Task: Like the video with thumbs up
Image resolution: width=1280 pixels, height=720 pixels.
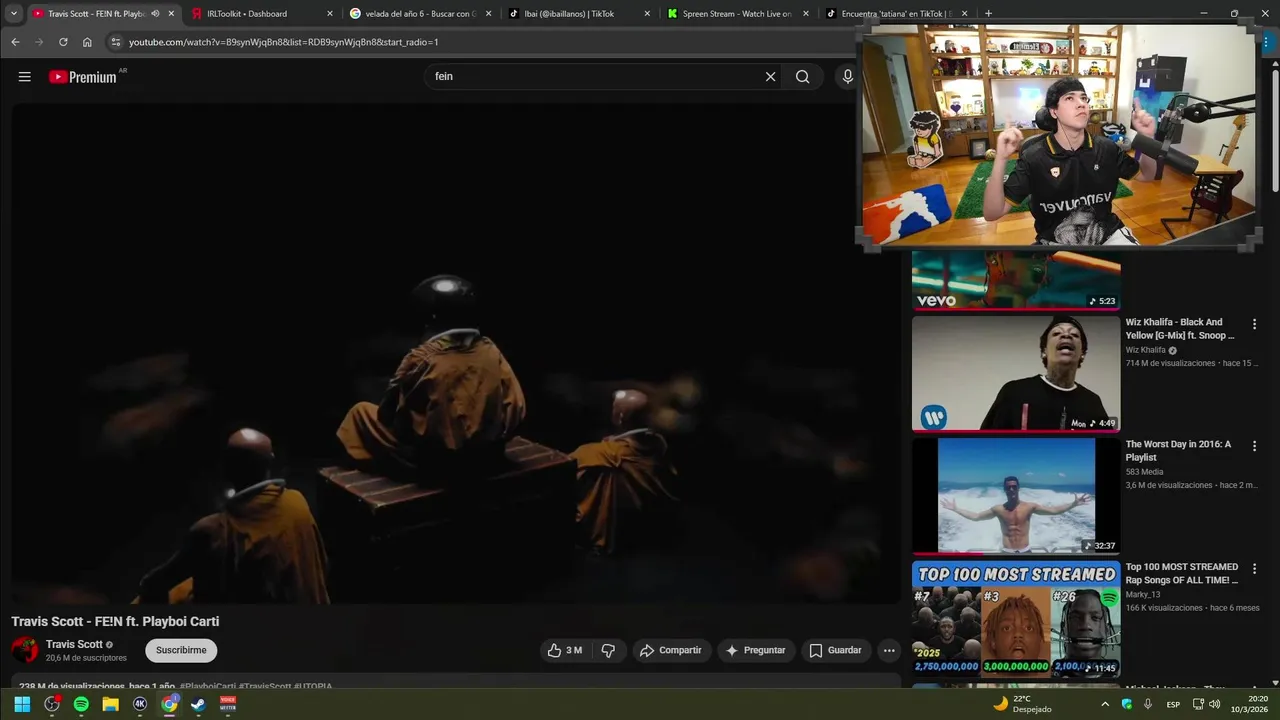Action: coord(565,650)
